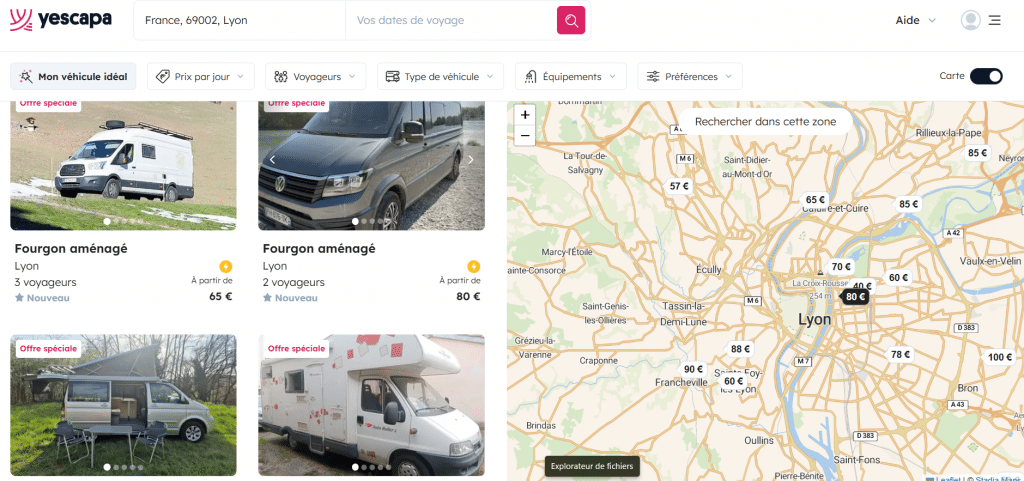
Task: Open the white motorhome photo
Action: pyautogui.click(x=372, y=405)
